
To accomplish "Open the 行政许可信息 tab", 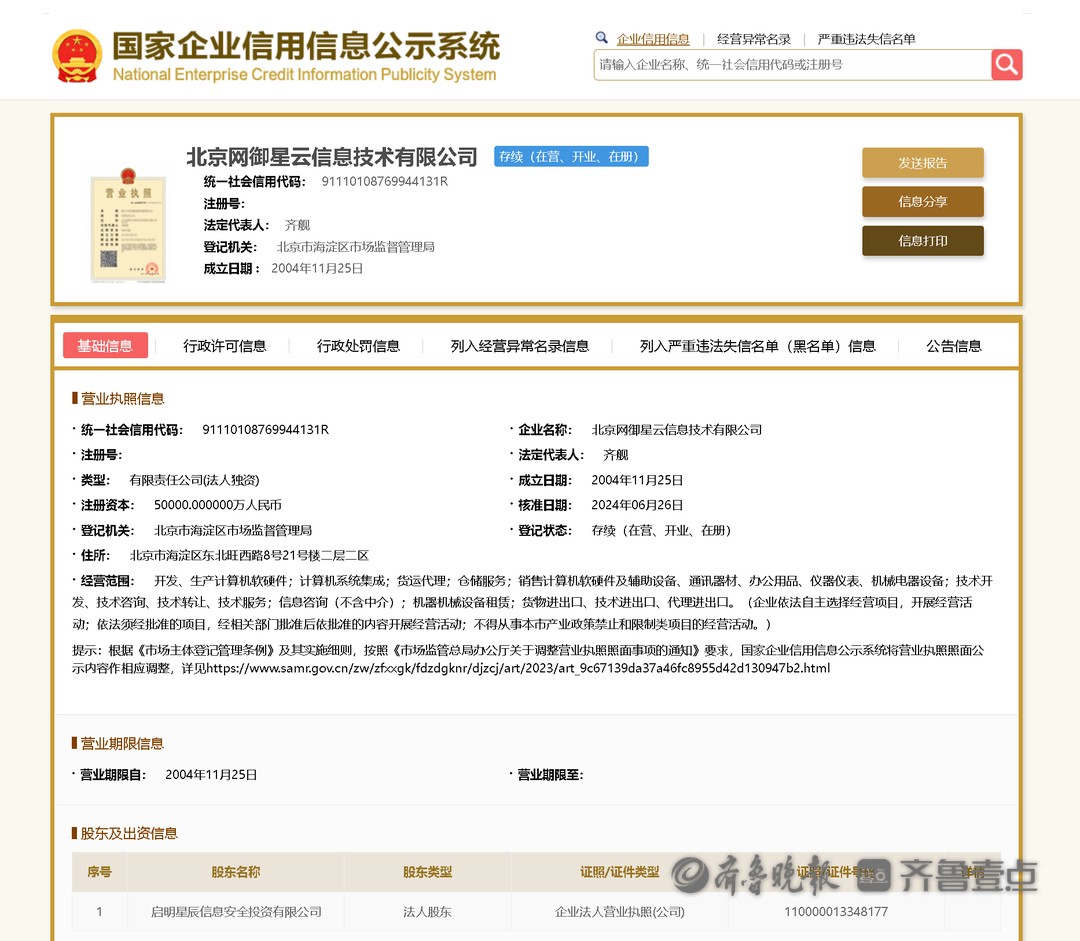I will coord(224,346).
